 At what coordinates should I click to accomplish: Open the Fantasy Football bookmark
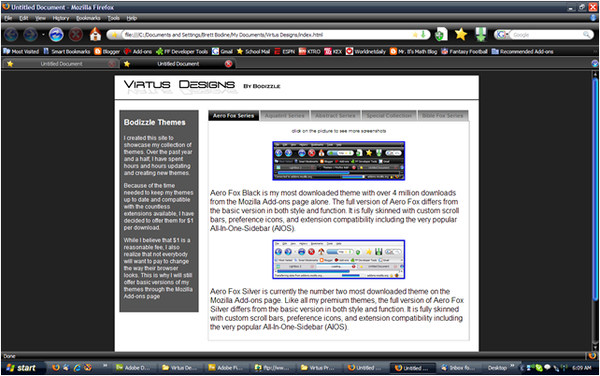click(x=464, y=51)
